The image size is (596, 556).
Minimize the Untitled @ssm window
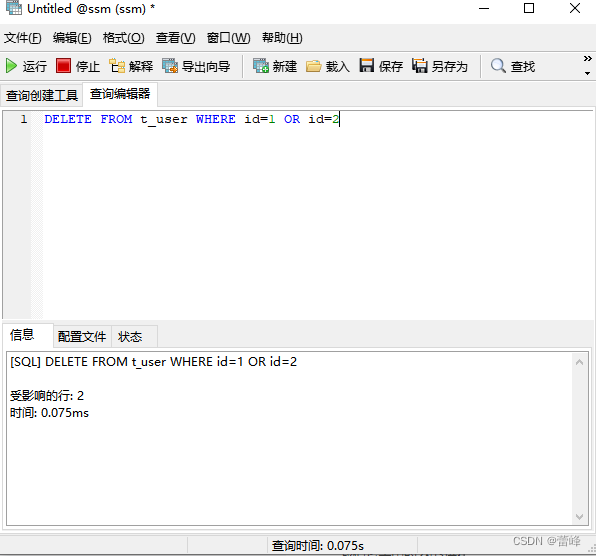[484, 8]
